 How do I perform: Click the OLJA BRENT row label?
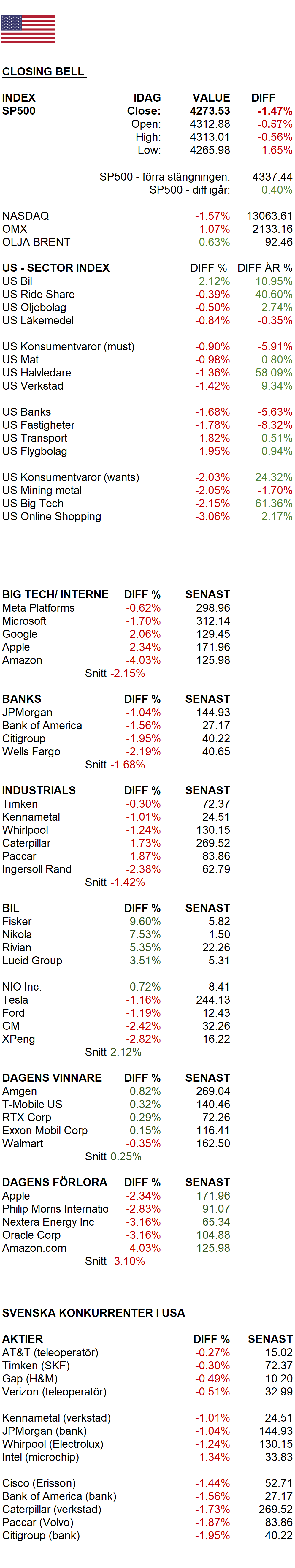pos(37,242)
